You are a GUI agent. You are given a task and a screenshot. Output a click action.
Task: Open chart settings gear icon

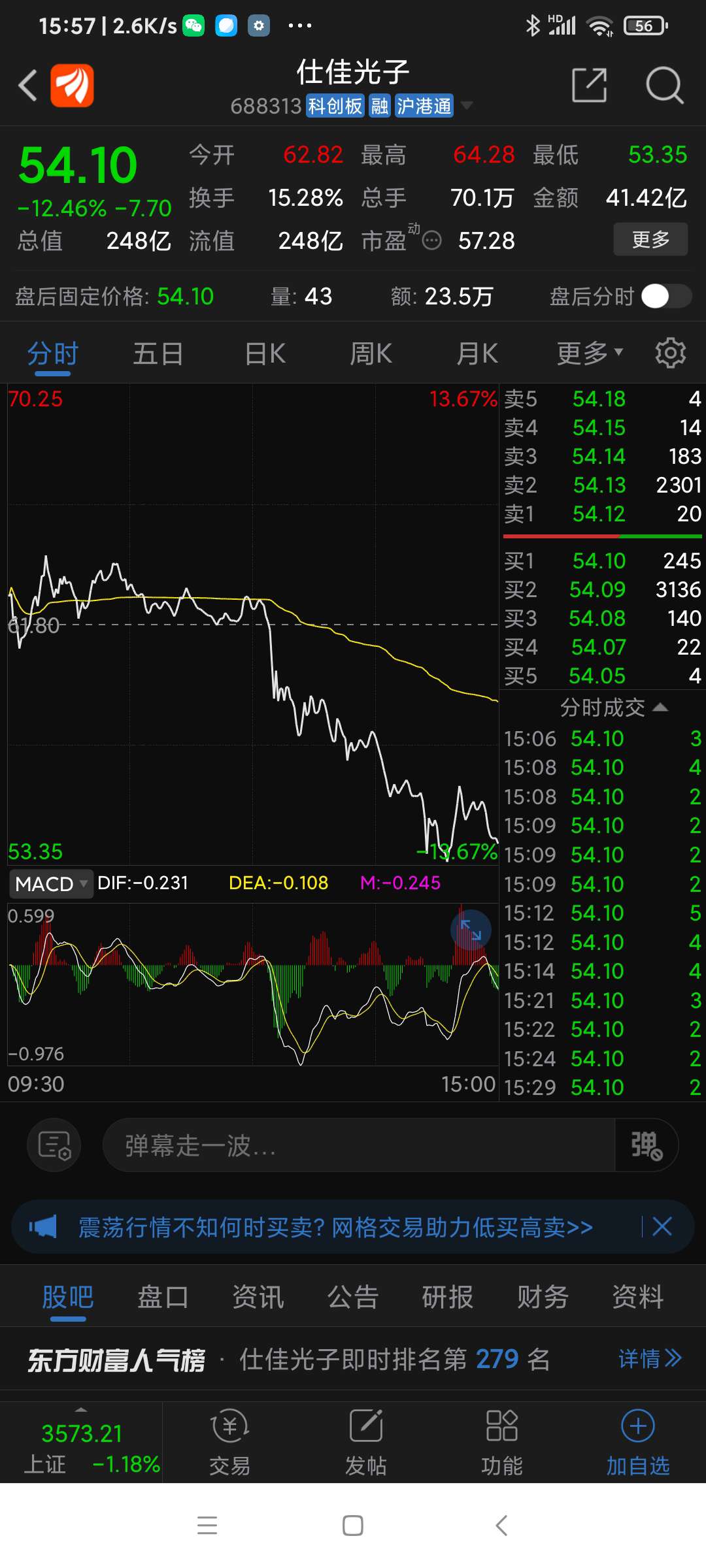coord(671,353)
